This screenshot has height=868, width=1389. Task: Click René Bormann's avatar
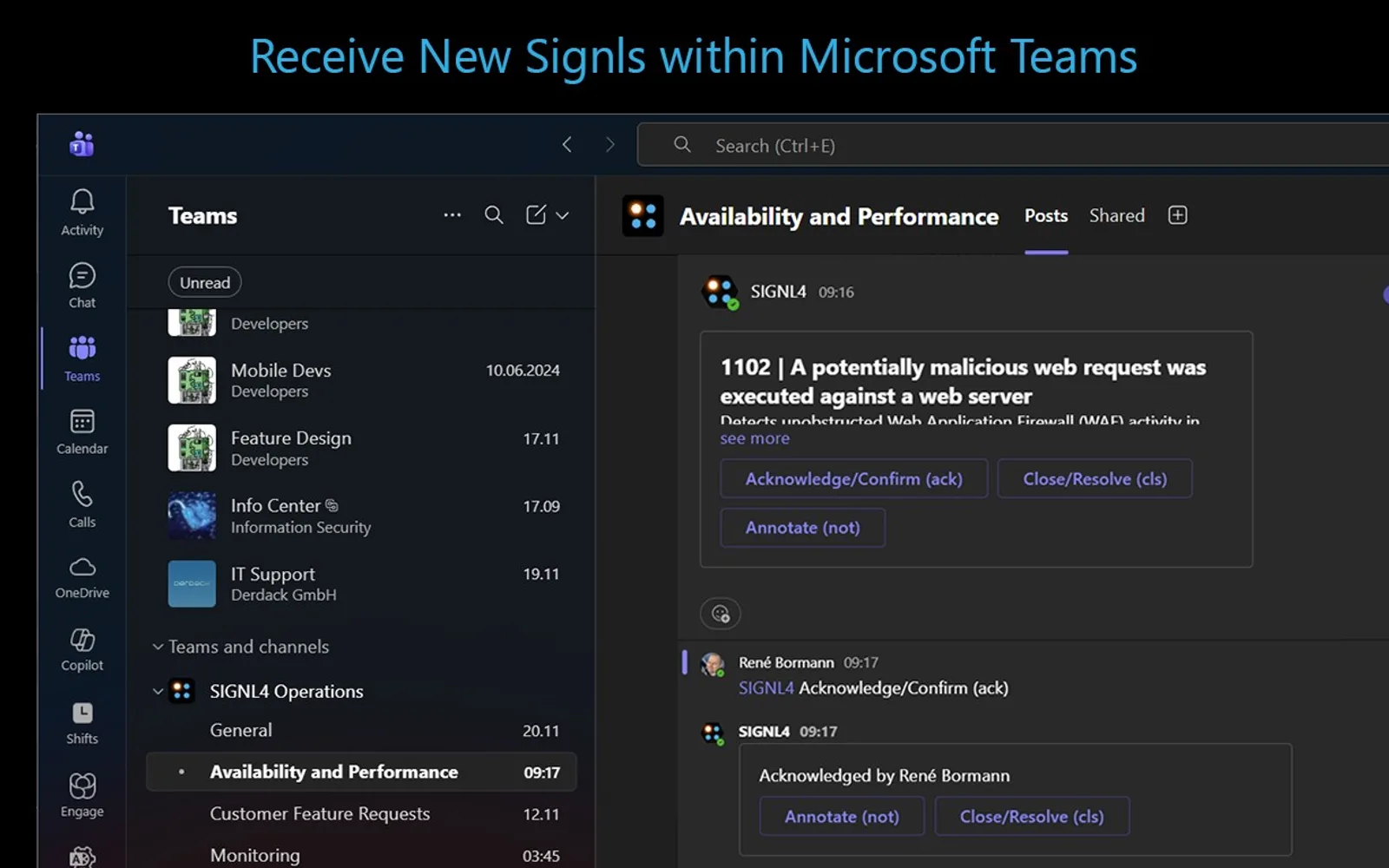coord(713,665)
